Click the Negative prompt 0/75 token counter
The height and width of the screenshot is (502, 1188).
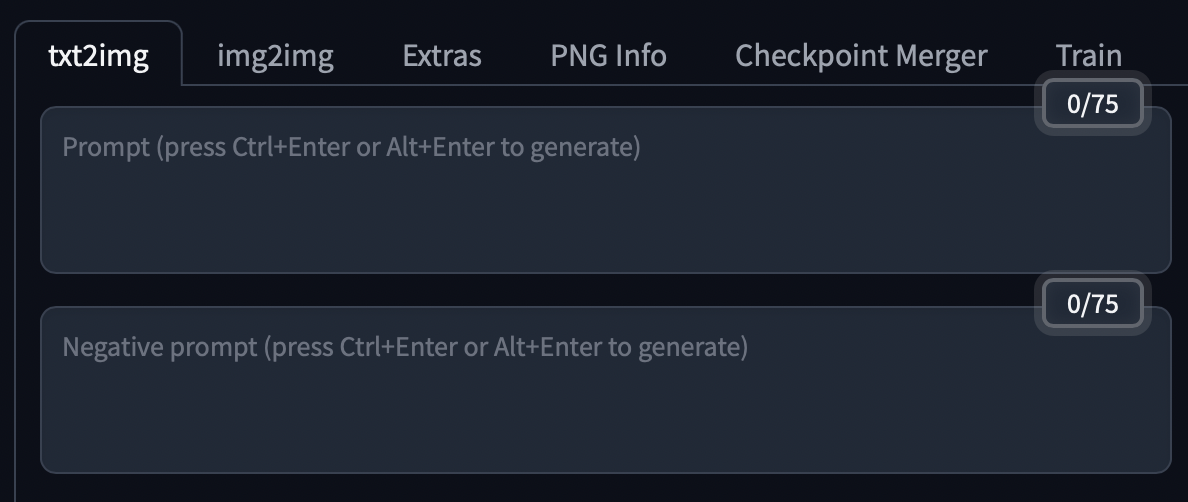1092,304
